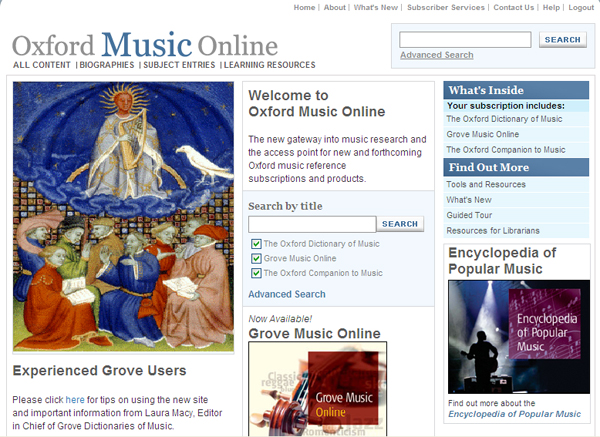Click the header SEARCH button

coord(562,40)
